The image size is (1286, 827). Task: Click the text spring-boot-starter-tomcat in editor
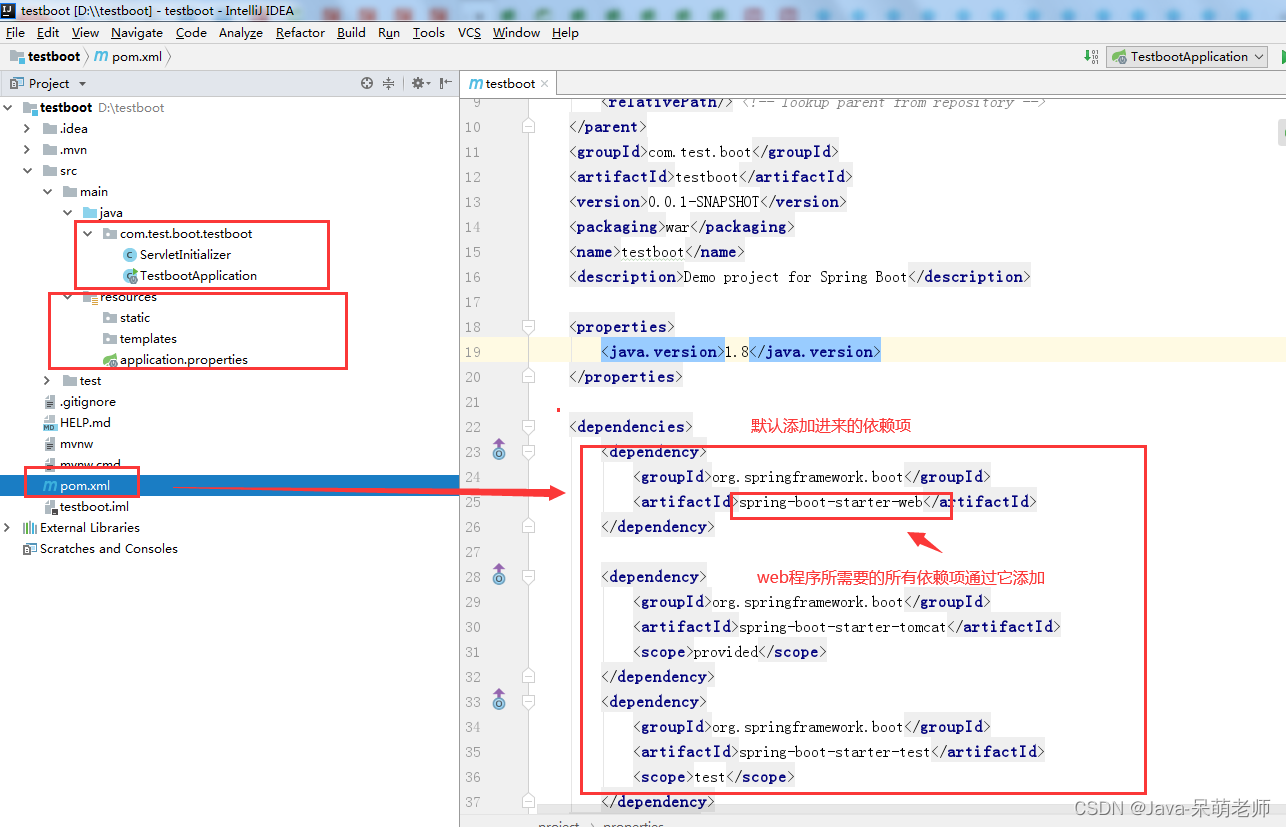(x=842, y=627)
